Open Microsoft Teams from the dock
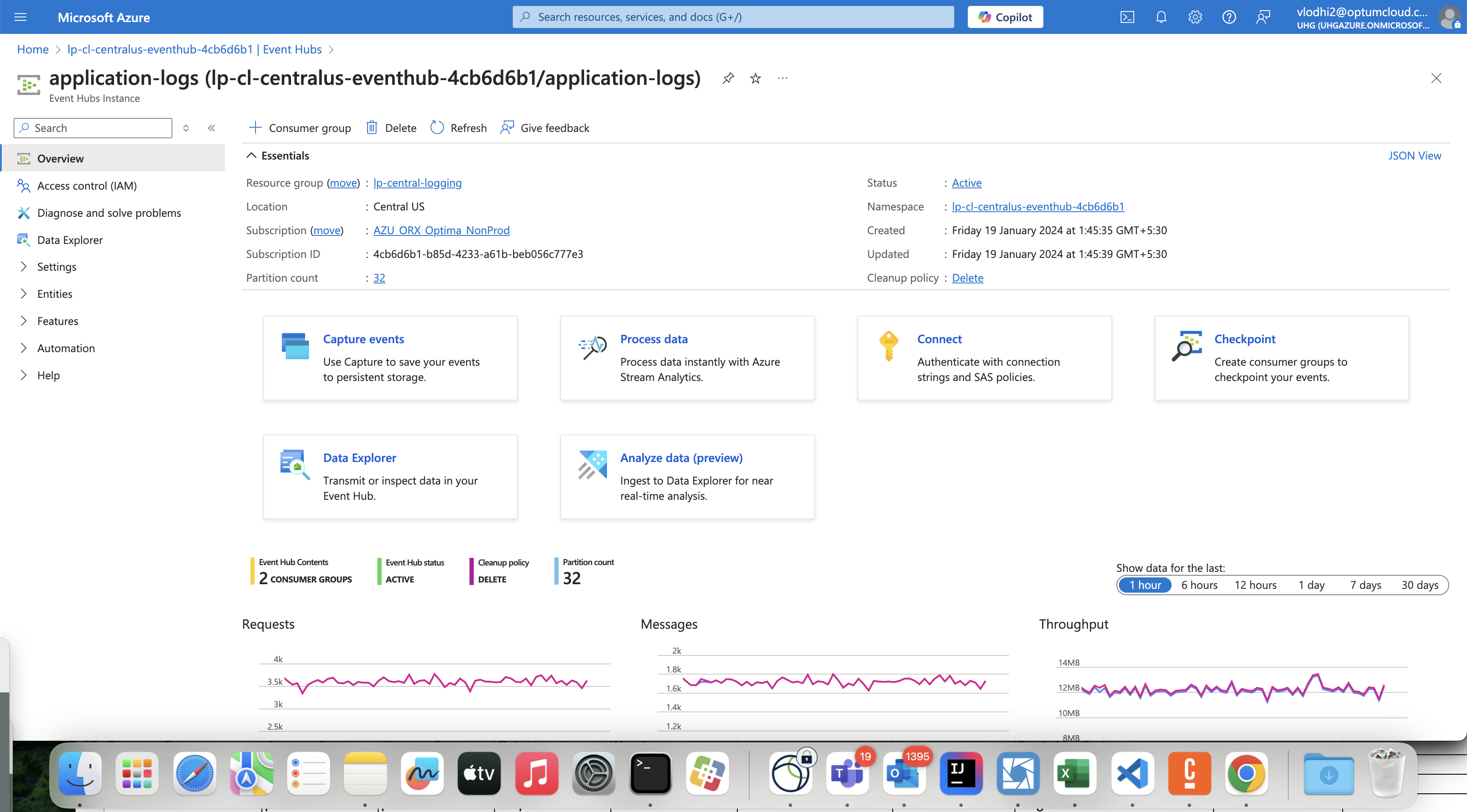Image resolution: width=1467 pixels, height=812 pixels. pyautogui.click(x=847, y=774)
